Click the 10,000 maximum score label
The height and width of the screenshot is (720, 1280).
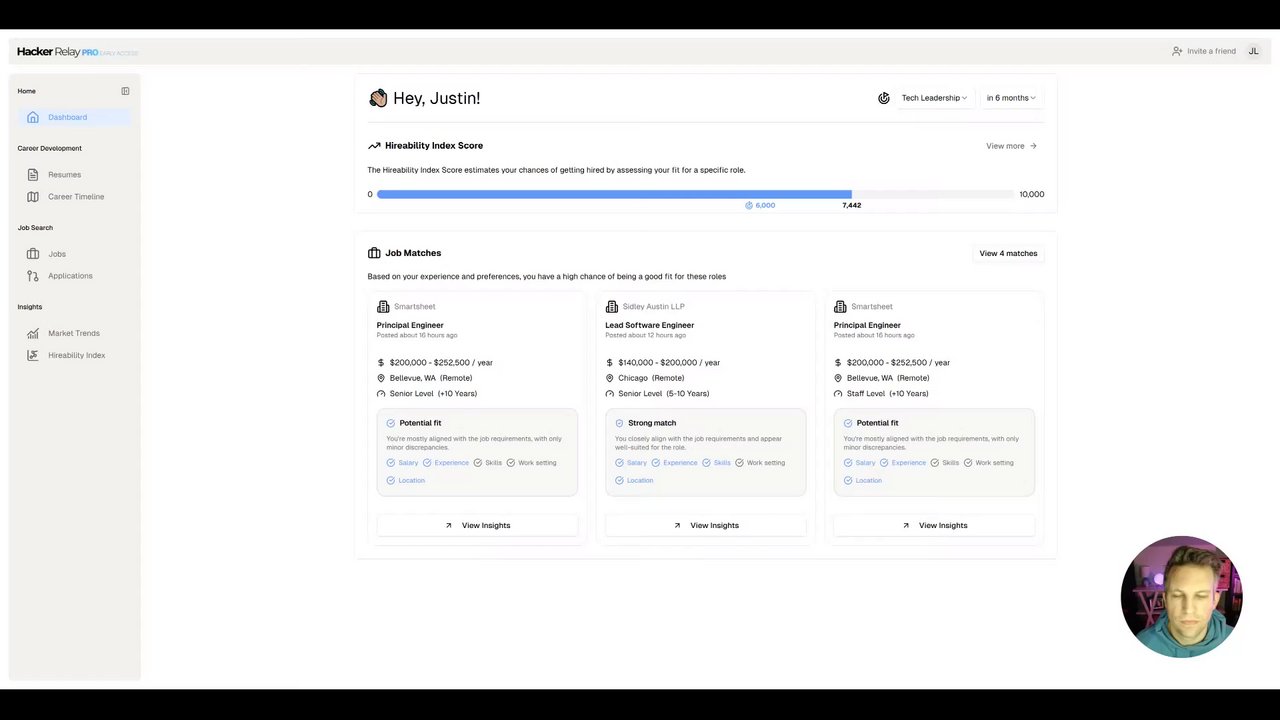click(x=1031, y=194)
